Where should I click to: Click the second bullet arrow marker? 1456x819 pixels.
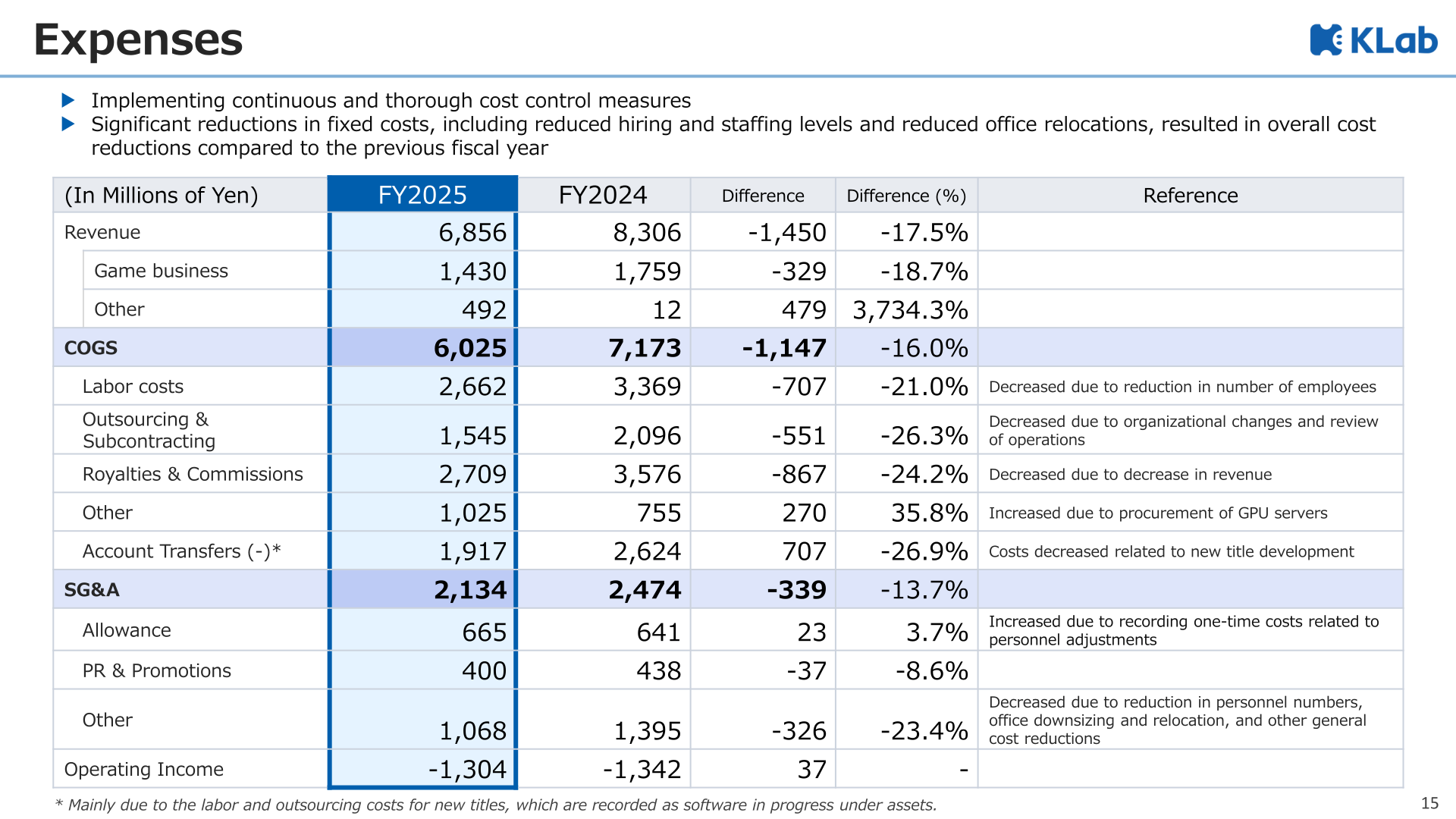coord(68,124)
